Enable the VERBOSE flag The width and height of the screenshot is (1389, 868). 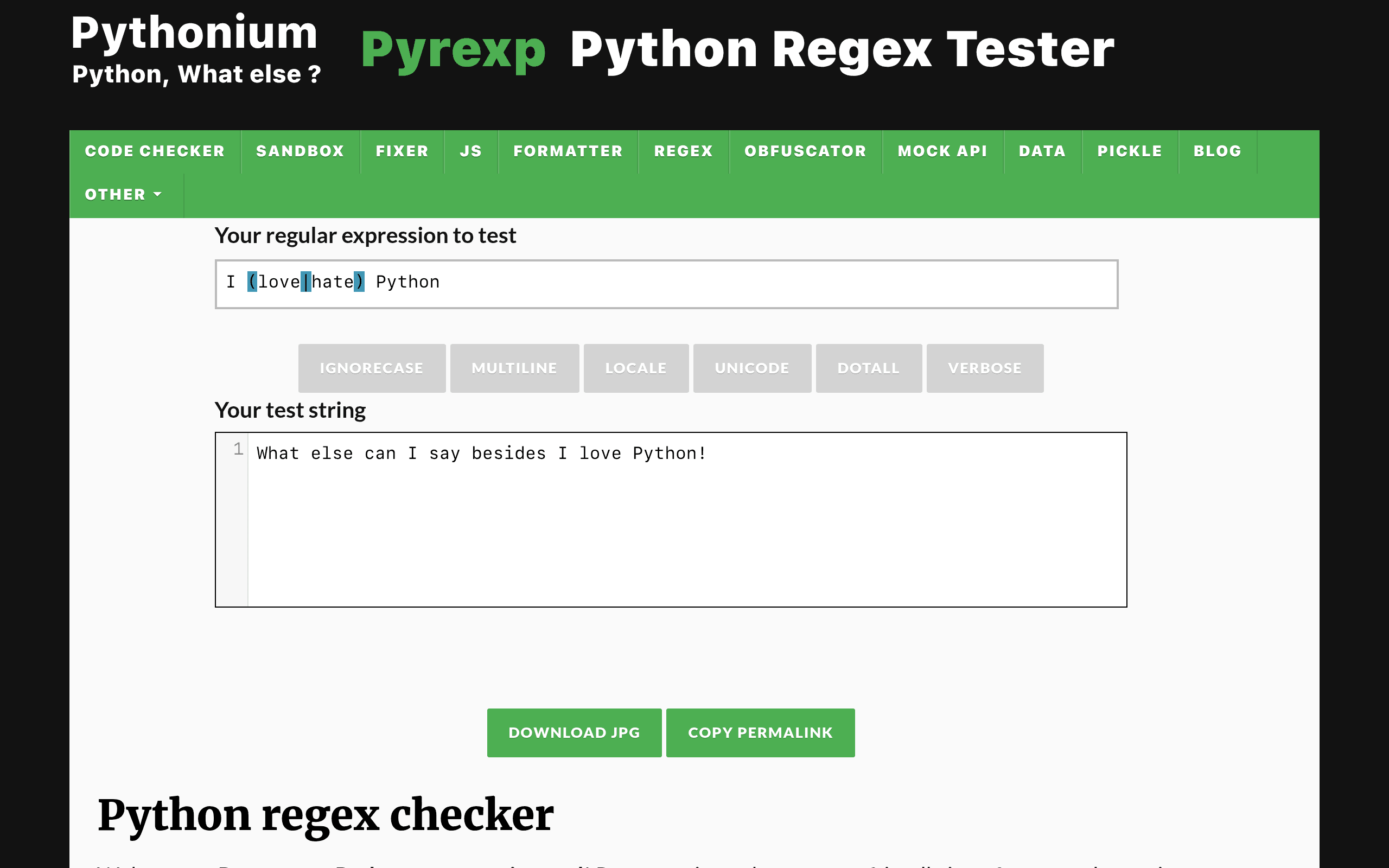(985, 368)
